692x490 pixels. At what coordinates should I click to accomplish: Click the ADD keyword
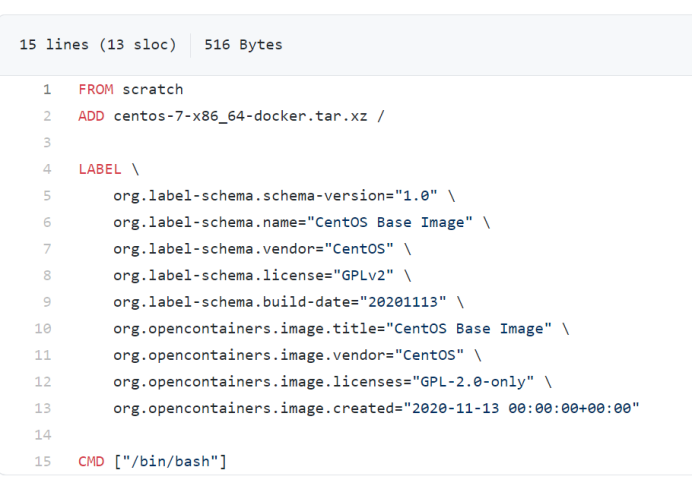(91, 116)
